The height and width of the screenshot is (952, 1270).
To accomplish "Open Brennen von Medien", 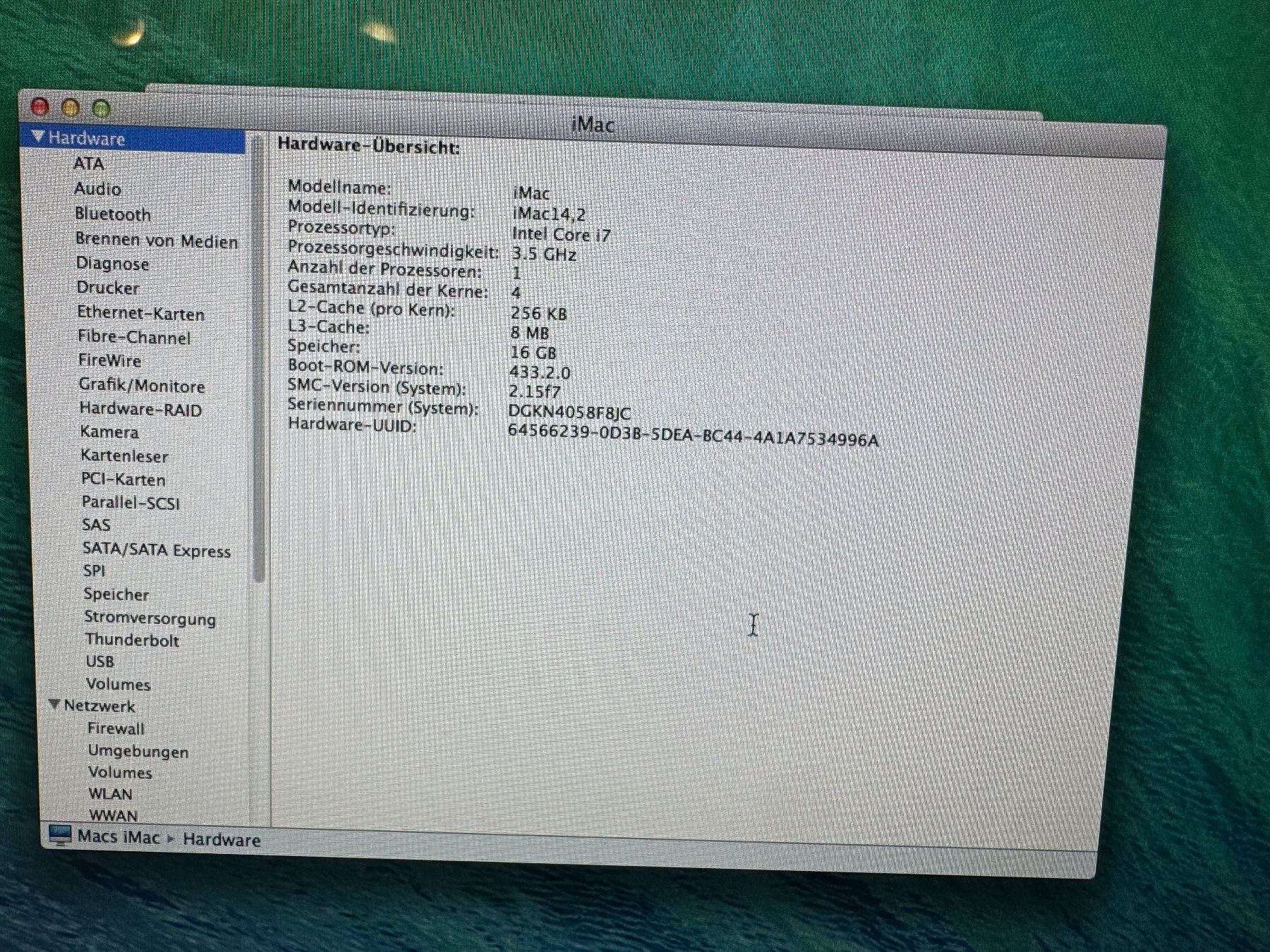I will point(157,240).
